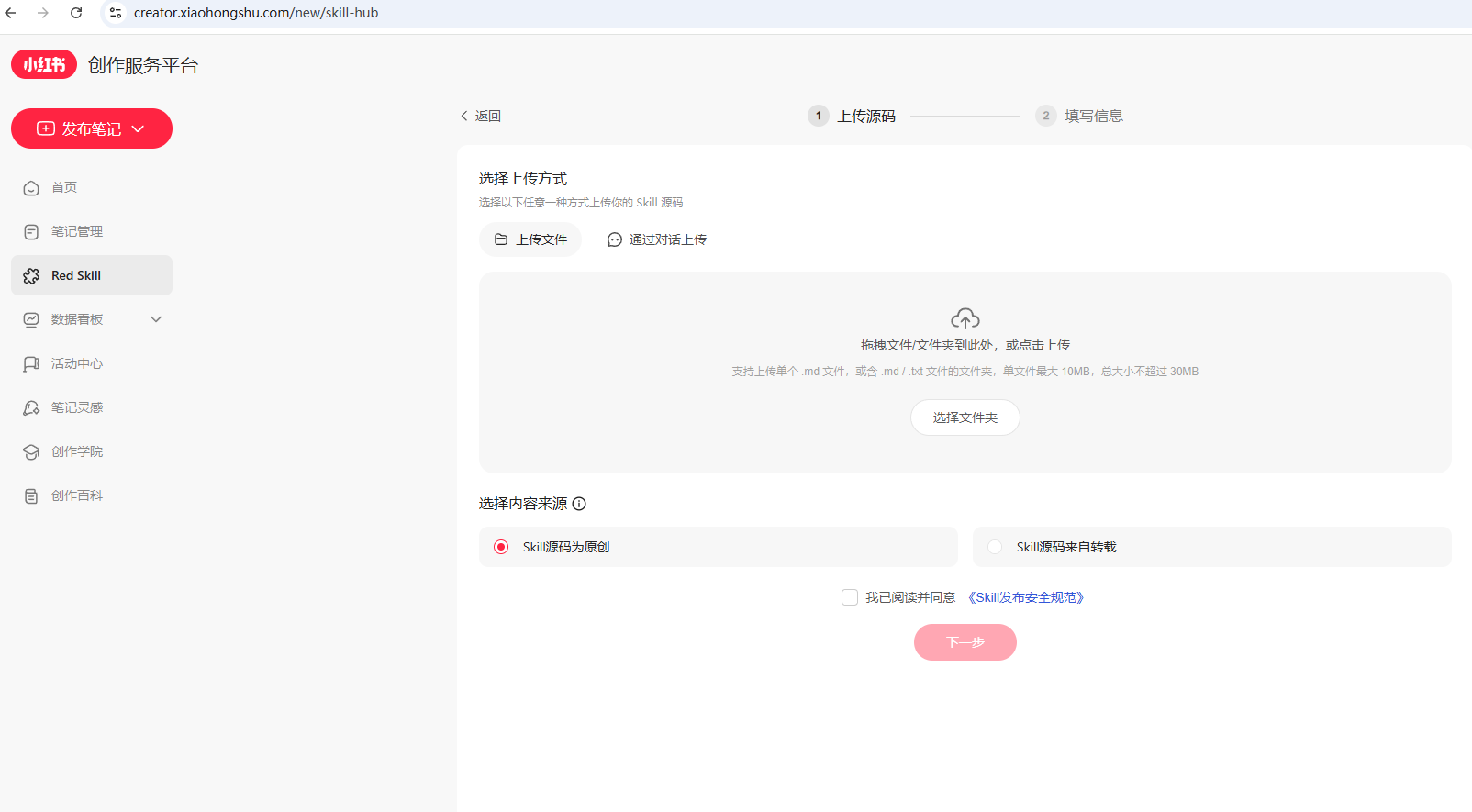
Task: Click the 创作学院 graduation cap icon
Action: (31, 452)
